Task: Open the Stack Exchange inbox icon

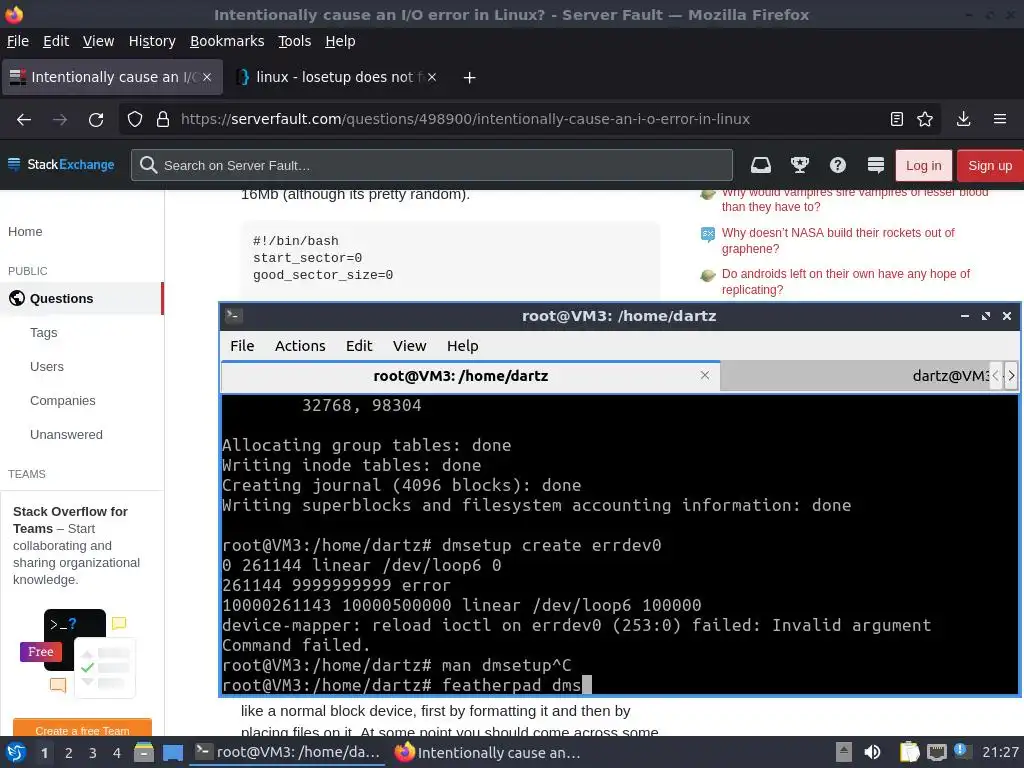Action: (761, 165)
